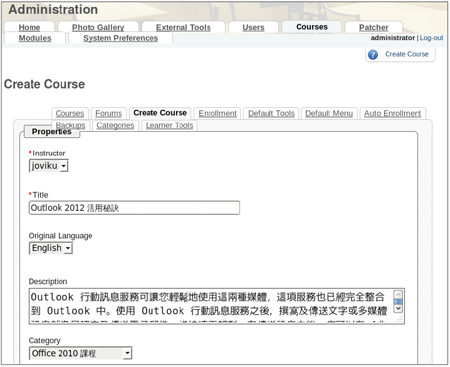Viewport: 450px width, 367px height.
Task: Click the administrator username text
Action: click(393, 38)
